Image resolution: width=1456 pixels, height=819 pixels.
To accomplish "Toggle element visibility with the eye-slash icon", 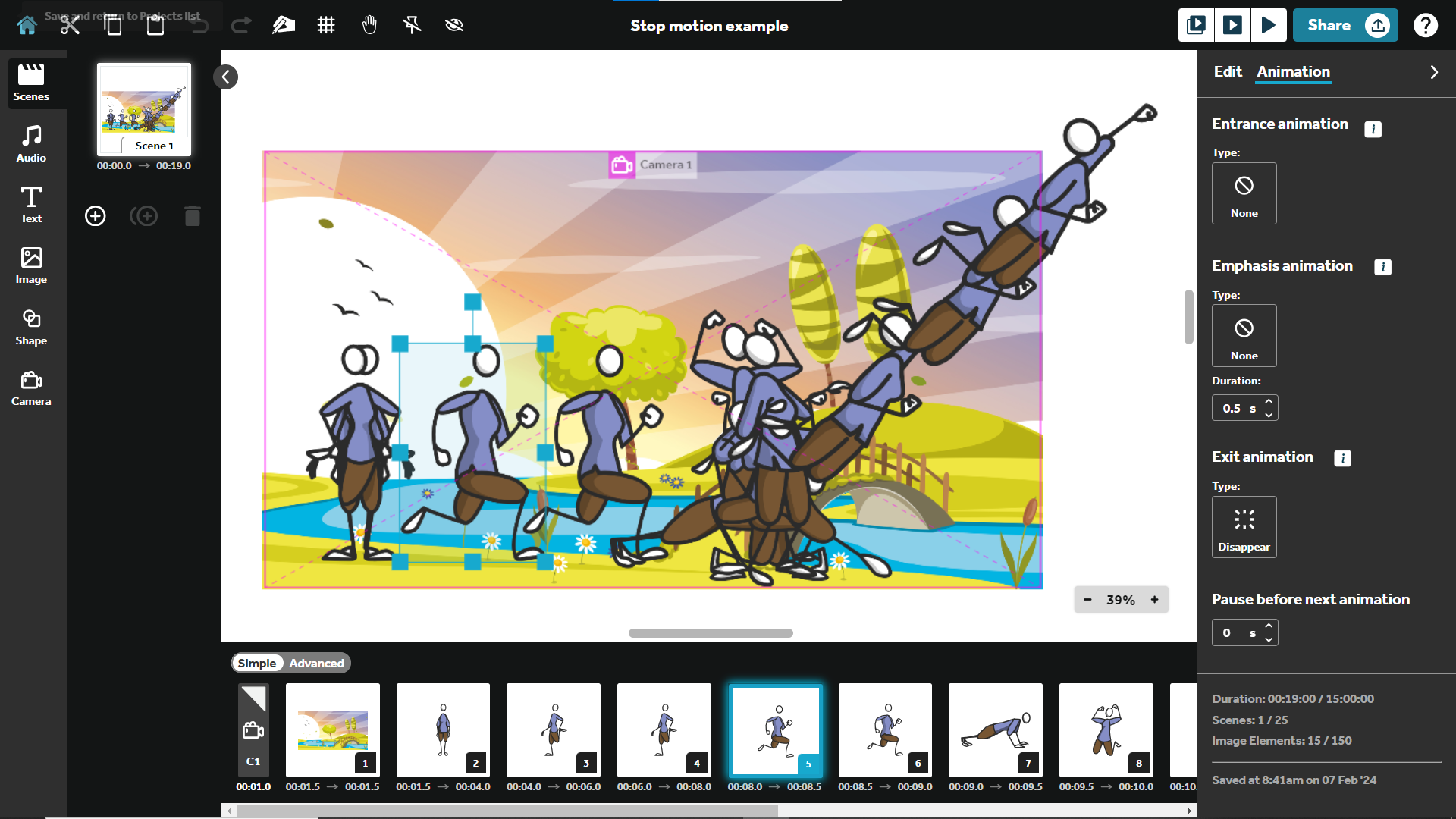I will click(x=454, y=25).
